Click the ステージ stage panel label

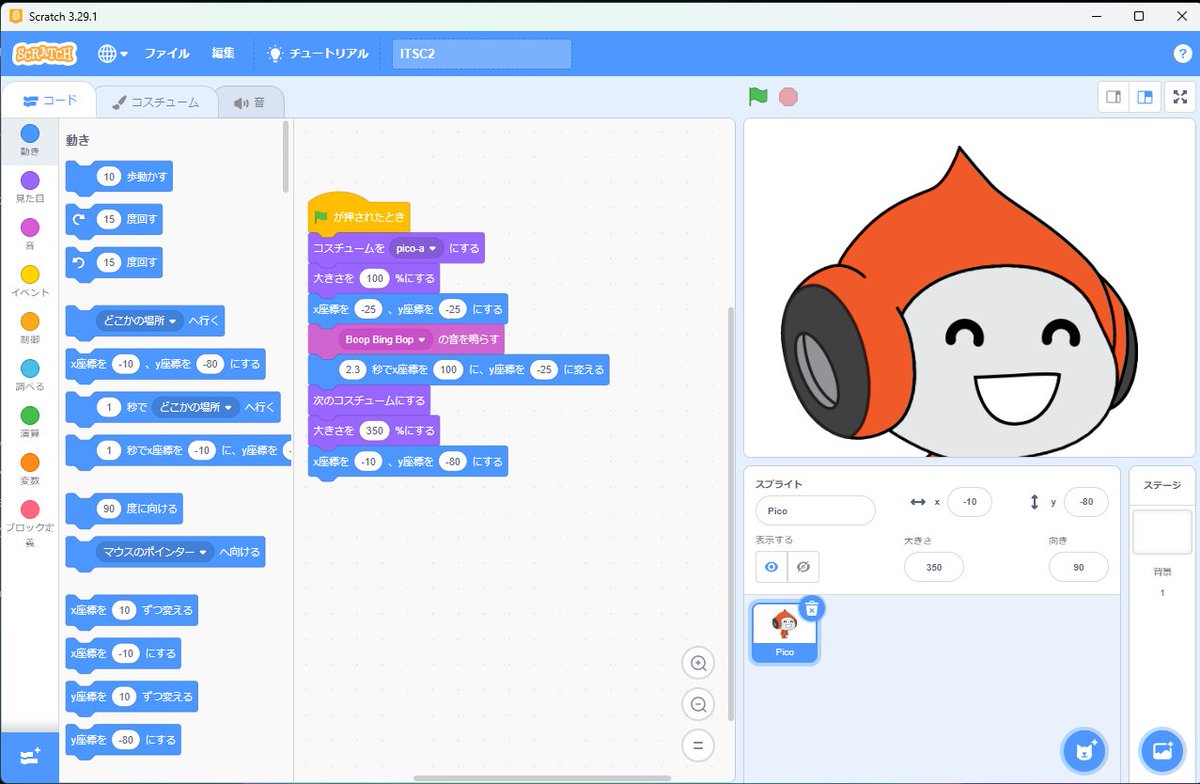[1162, 484]
